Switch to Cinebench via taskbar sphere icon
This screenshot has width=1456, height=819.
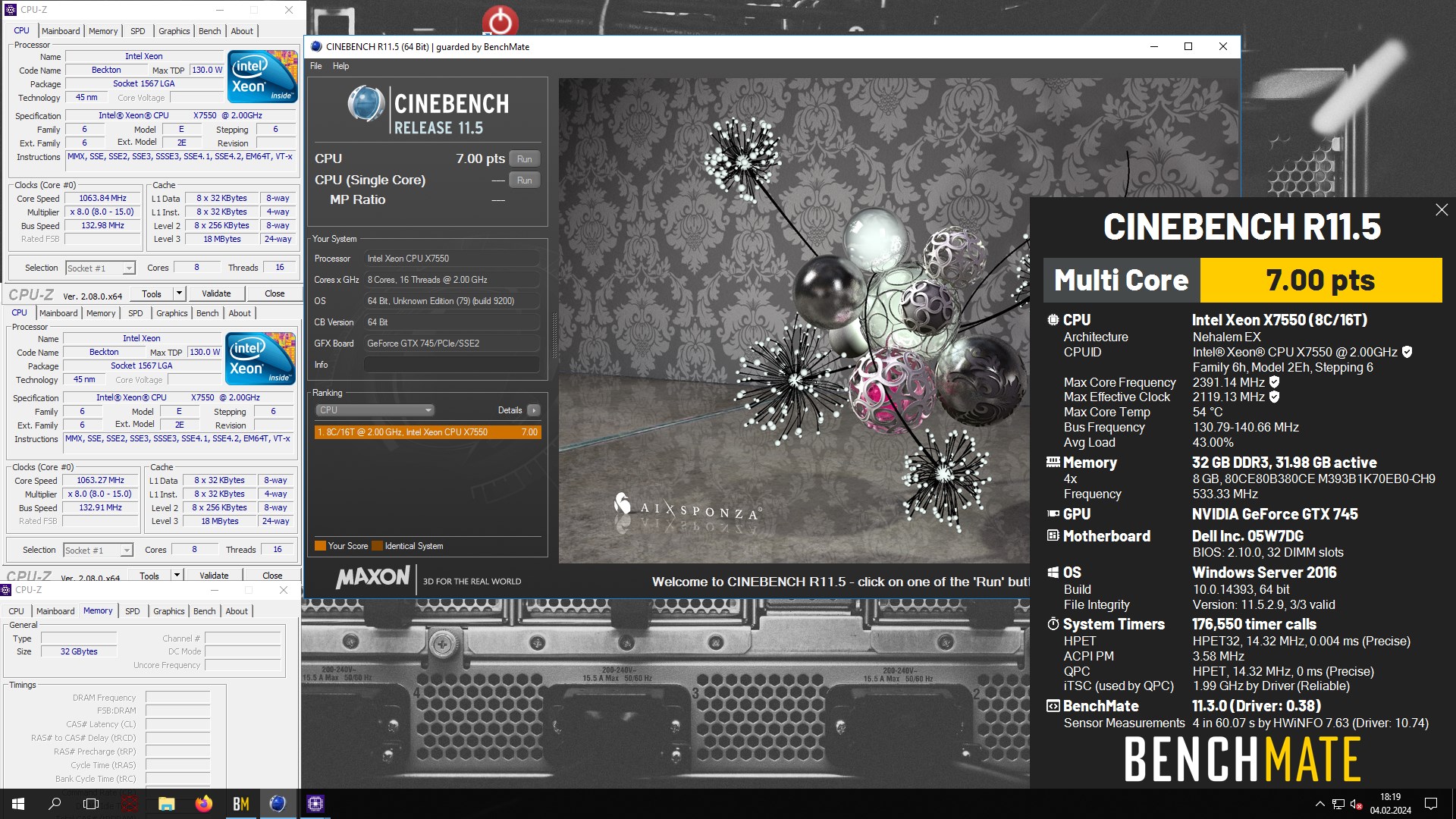click(x=278, y=804)
